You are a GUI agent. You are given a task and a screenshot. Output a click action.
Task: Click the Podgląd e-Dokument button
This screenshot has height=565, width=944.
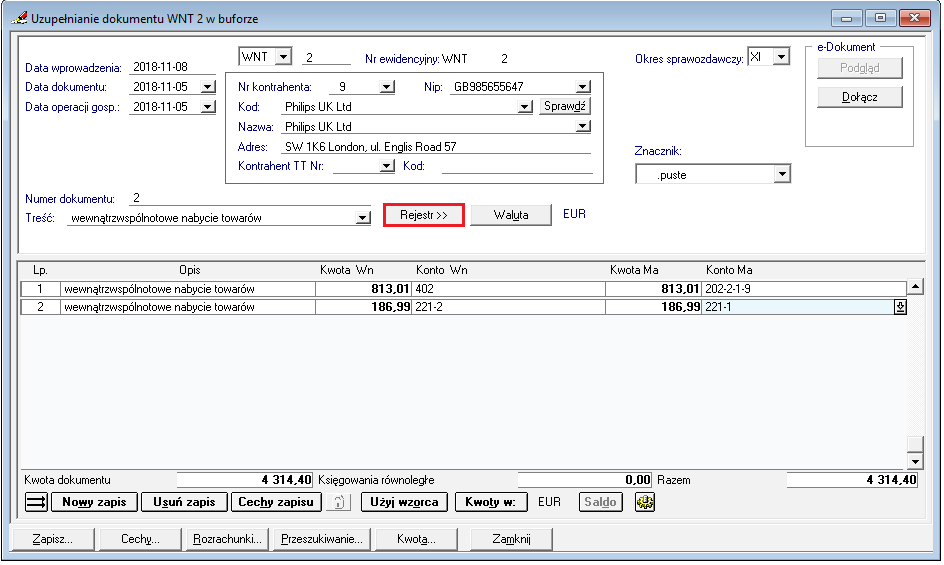(x=860, y=68)
